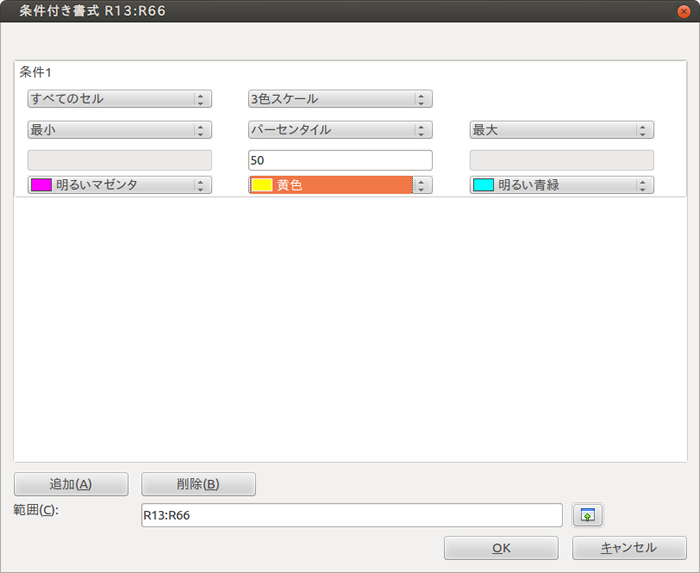Open the 明るいマゼンタ color dropdown
The image size is (700, 573).
(x=120, y=185)
